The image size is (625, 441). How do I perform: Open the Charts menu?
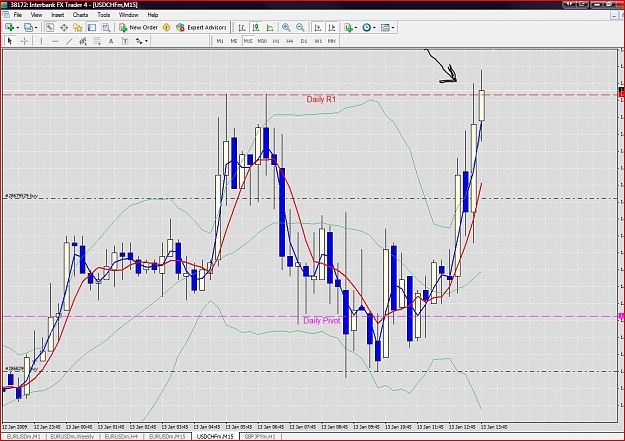(80, 15)
